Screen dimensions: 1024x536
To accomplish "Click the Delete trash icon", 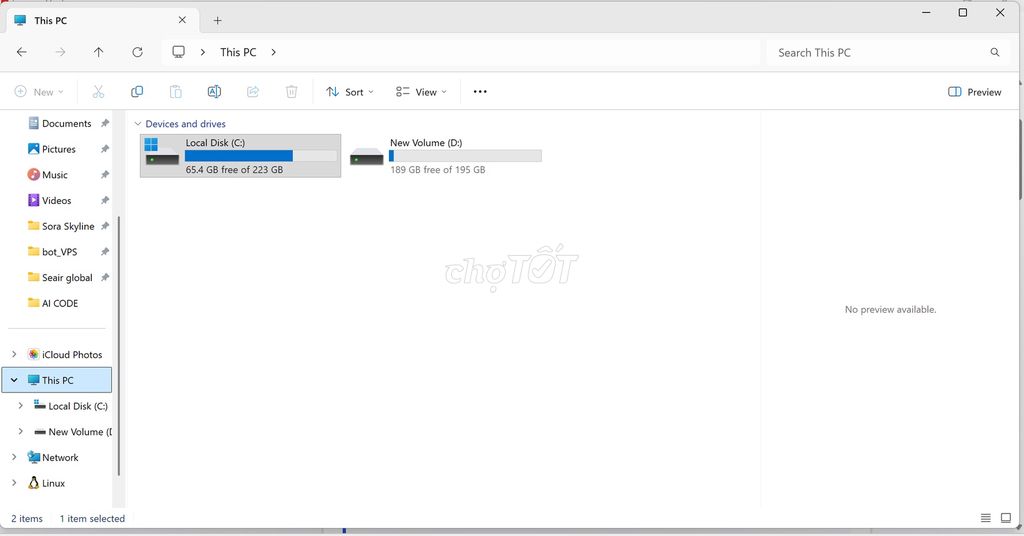I will (x=292, y=92).
